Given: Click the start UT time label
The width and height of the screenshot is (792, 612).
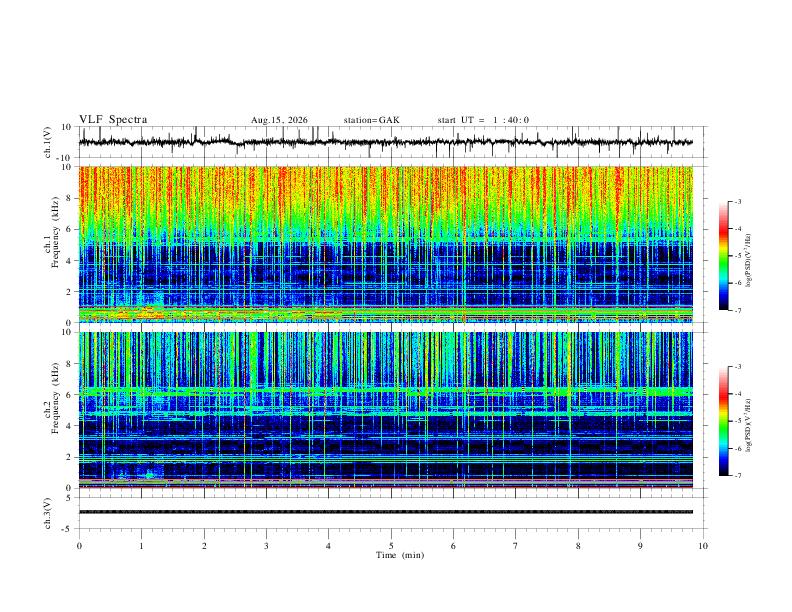Looking at the screenshot, I should click(483, 120).
